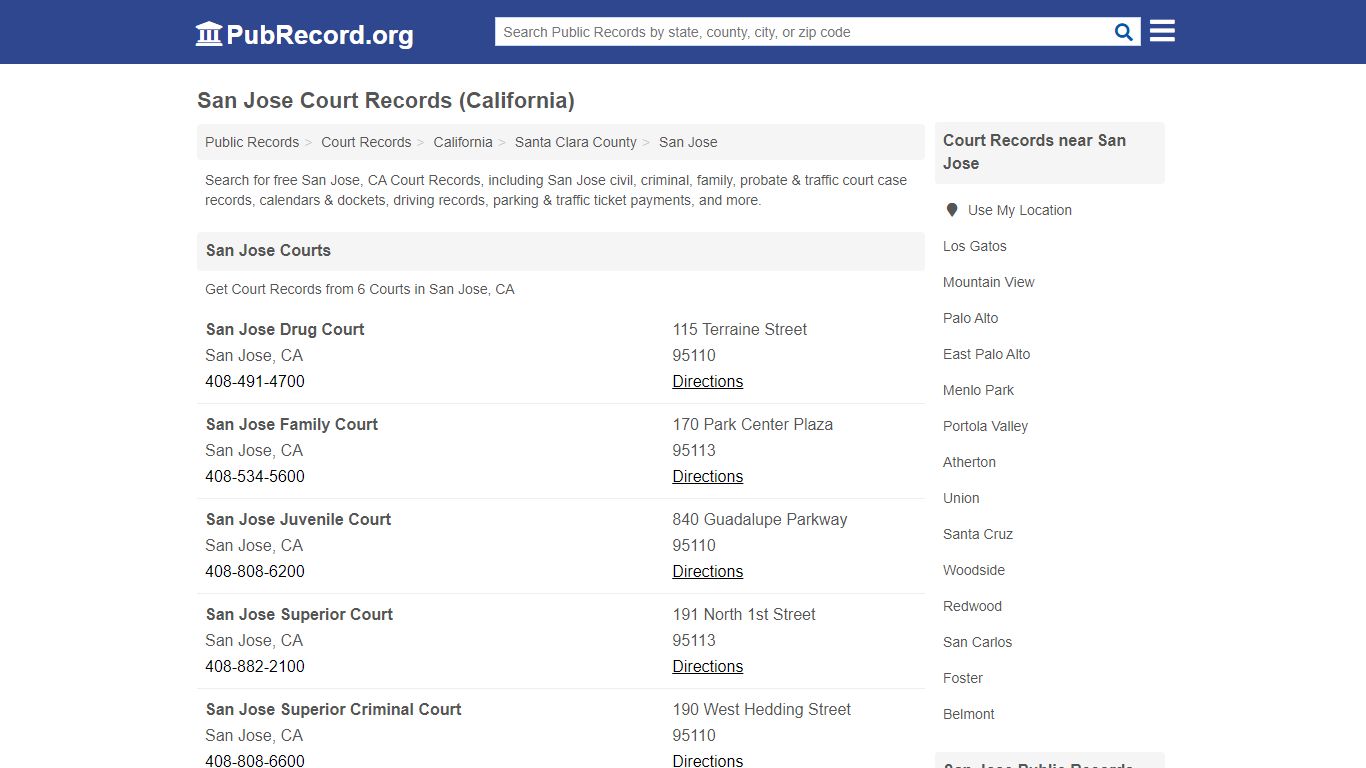Open Portola Valley court records
This screenshot has width=1366, height=768.
click(986, 426)
